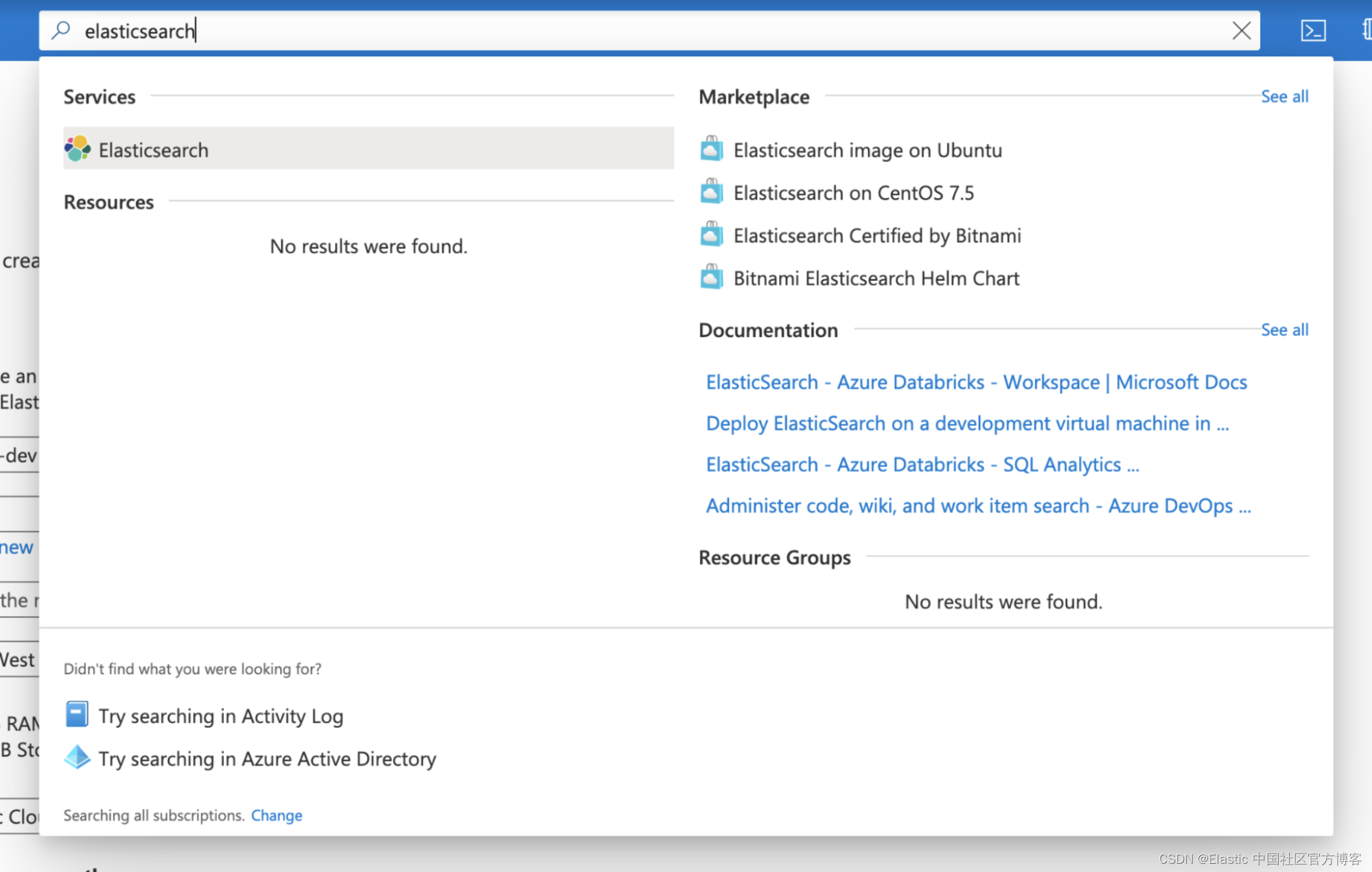Open the Azure Cloud Shell terminal
The width and height of the screenshot is (1372, 872).
tap(1313, 30)
